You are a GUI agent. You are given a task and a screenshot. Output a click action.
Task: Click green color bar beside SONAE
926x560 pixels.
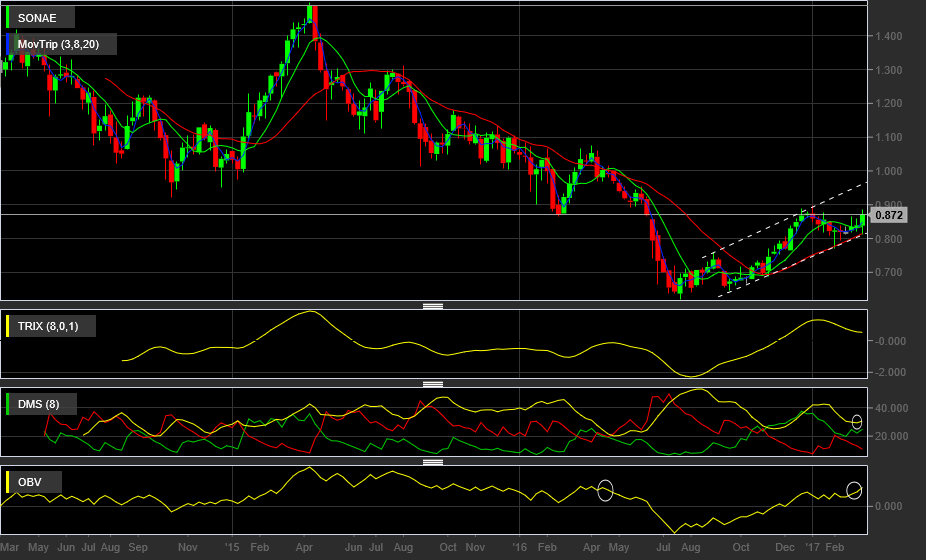coord(7,18)
